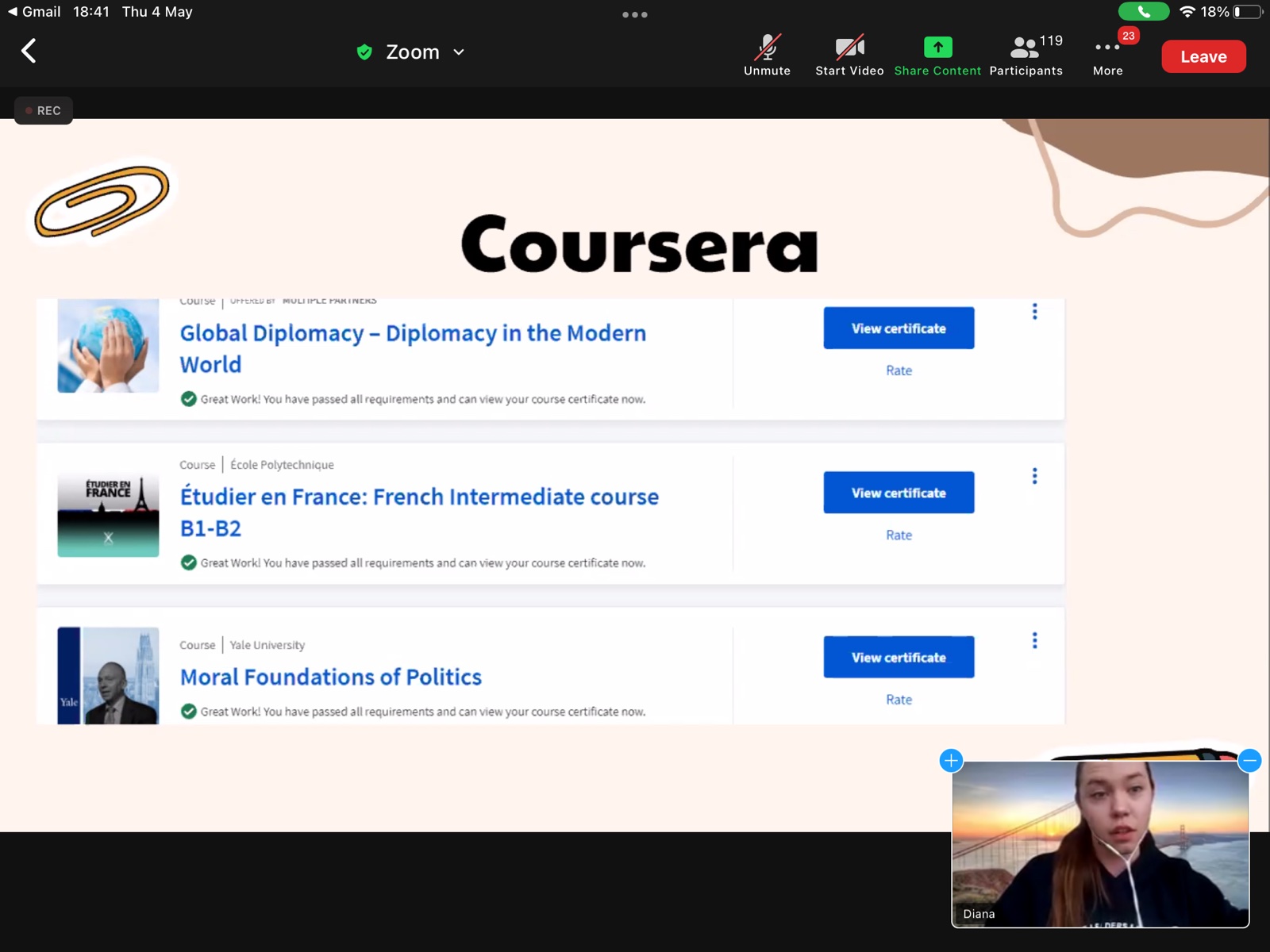This screenshot has height=952, width=1270.
Task: Open options for Étudier en France course
Action: point(1034,476)
